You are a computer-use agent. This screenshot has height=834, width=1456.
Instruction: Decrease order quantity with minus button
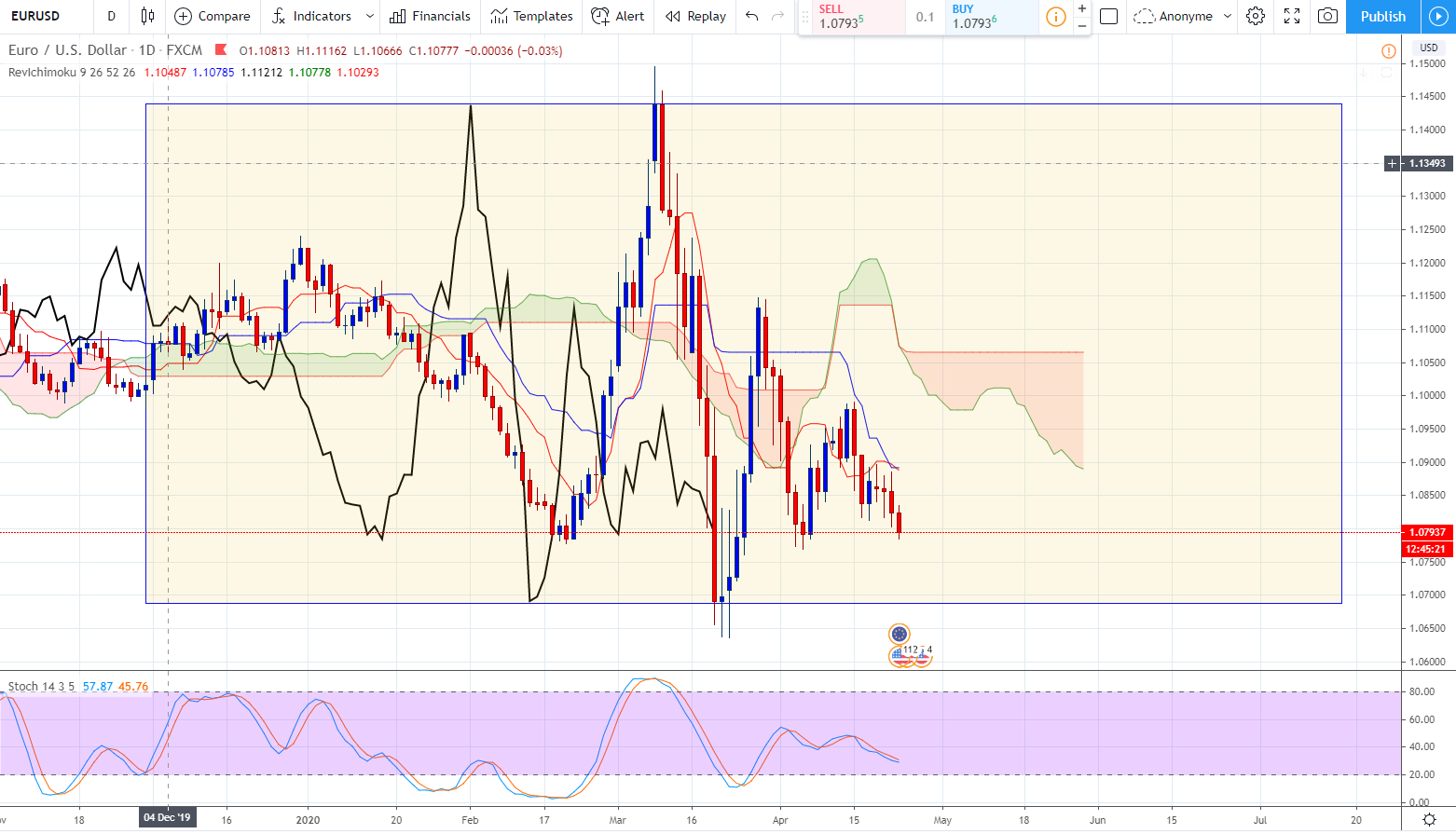click(x=1081, y=25)
